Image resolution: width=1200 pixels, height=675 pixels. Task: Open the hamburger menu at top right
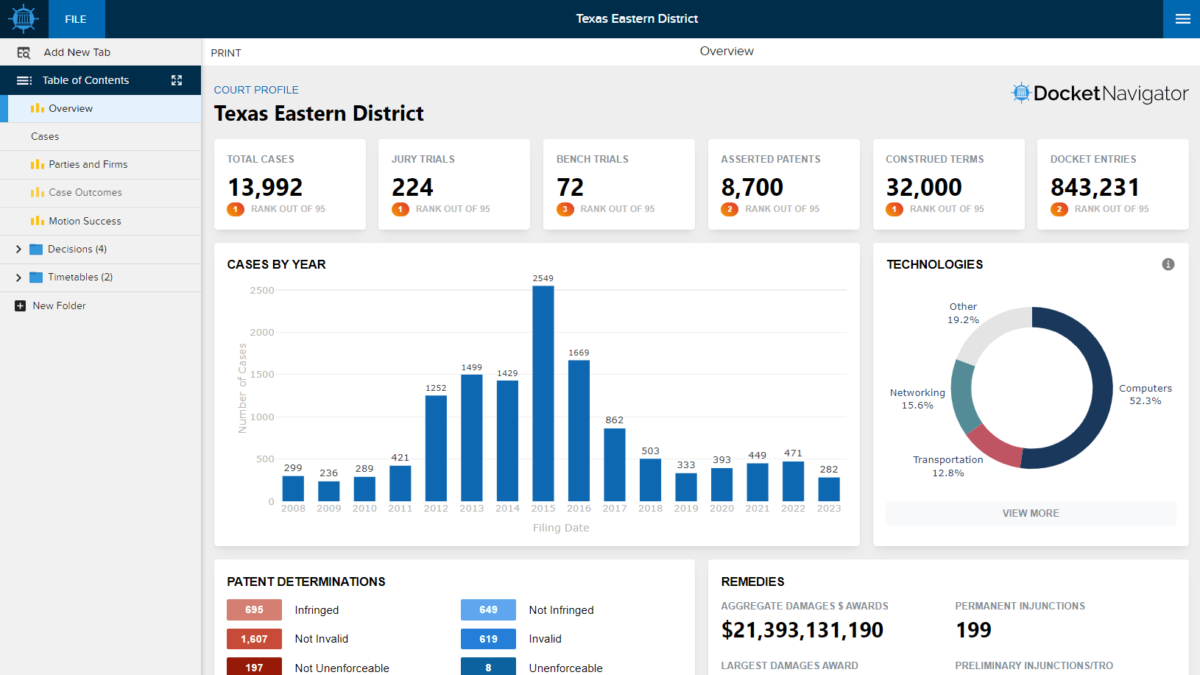point(1181,19)
